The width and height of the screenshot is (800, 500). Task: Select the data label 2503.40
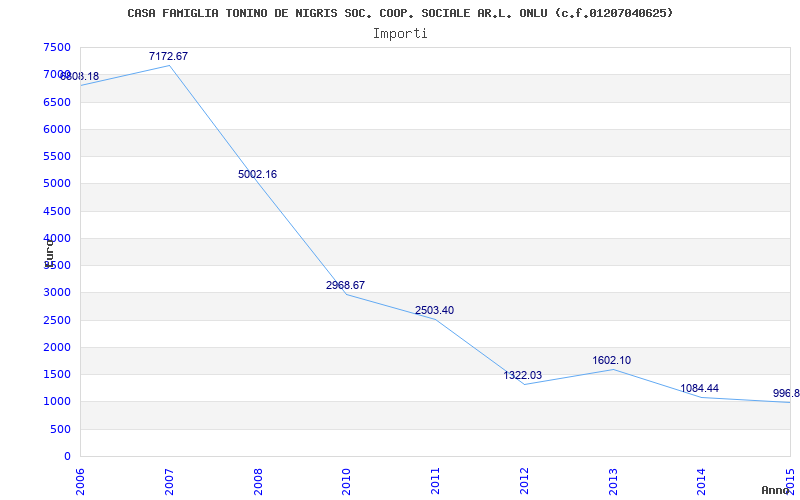point(434,310)
